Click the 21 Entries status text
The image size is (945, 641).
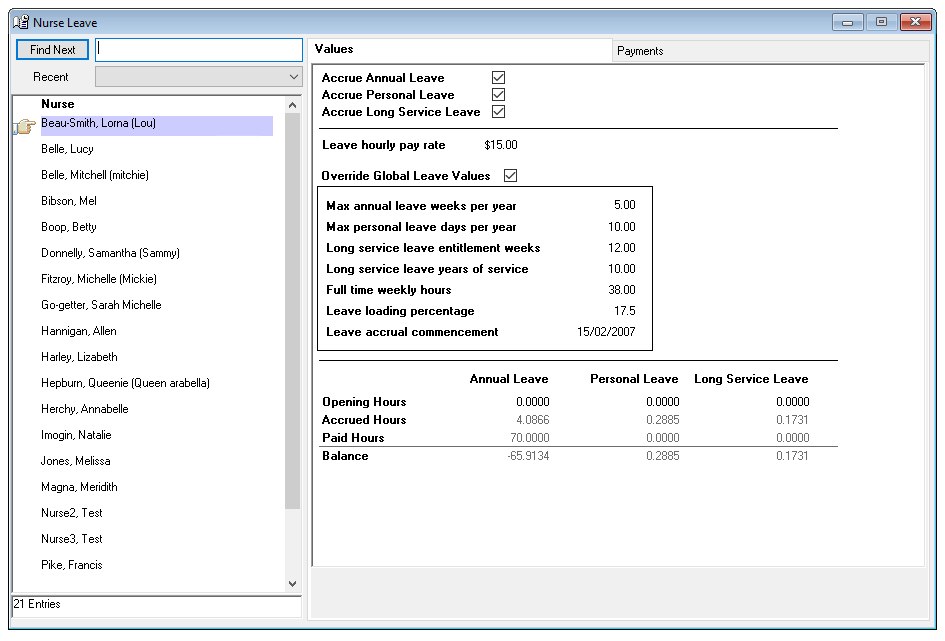pyautogui.click(x=37, y=604)
